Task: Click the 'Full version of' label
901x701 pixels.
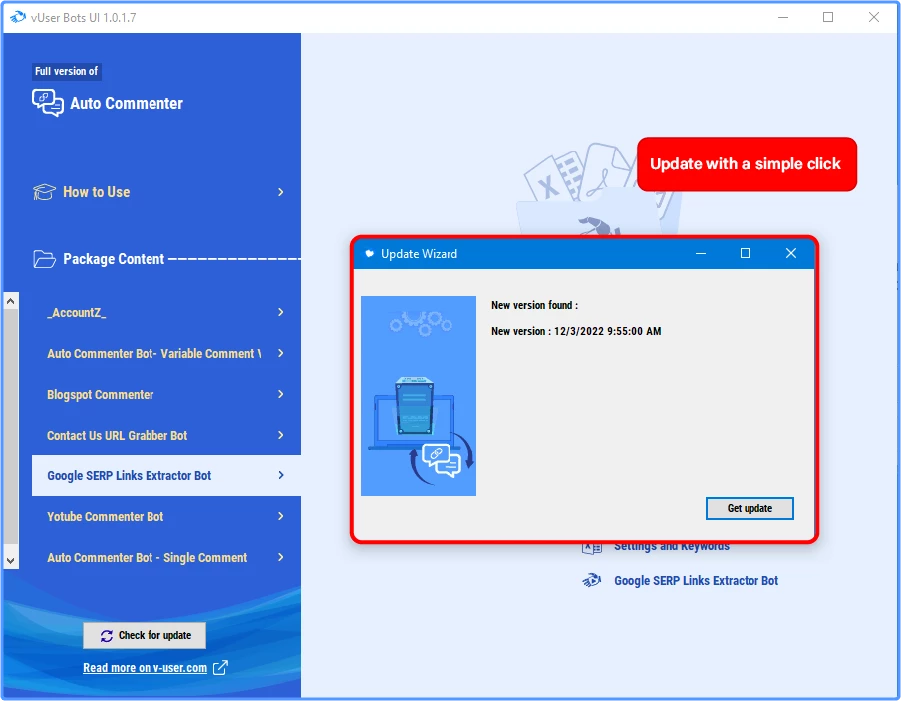Action: coord(67,71)
